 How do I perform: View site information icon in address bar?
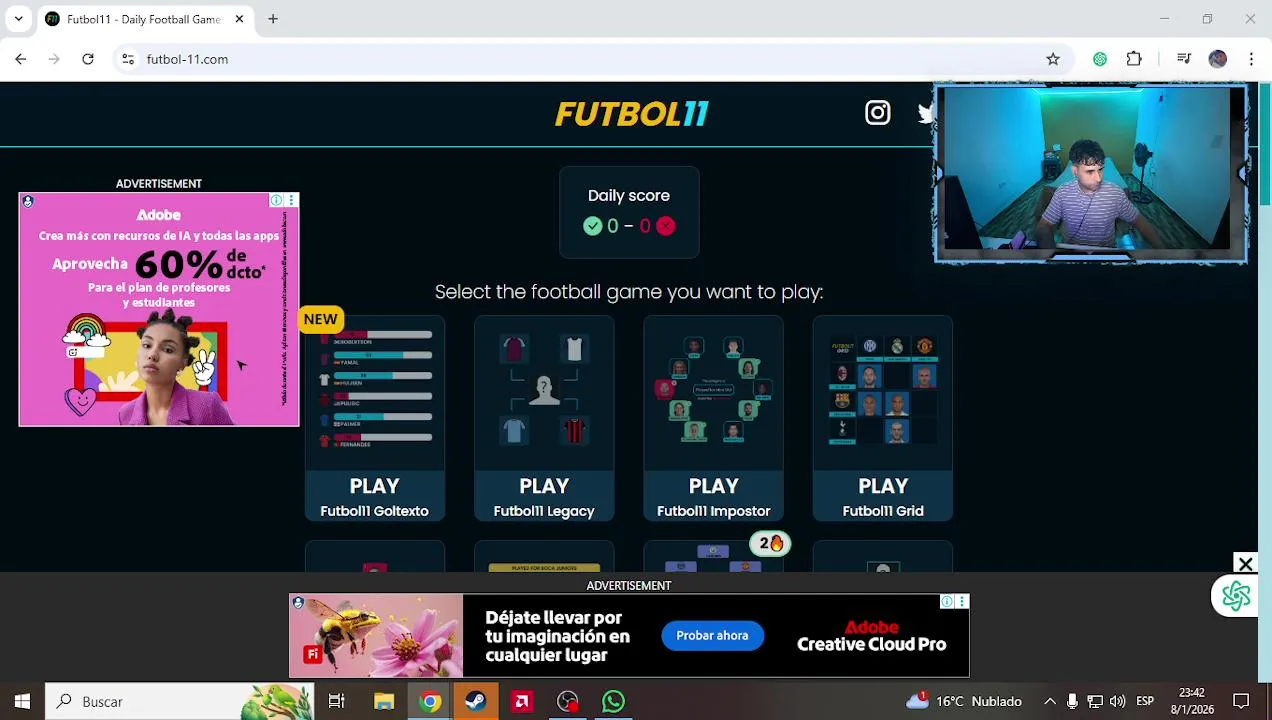(128, 59)
